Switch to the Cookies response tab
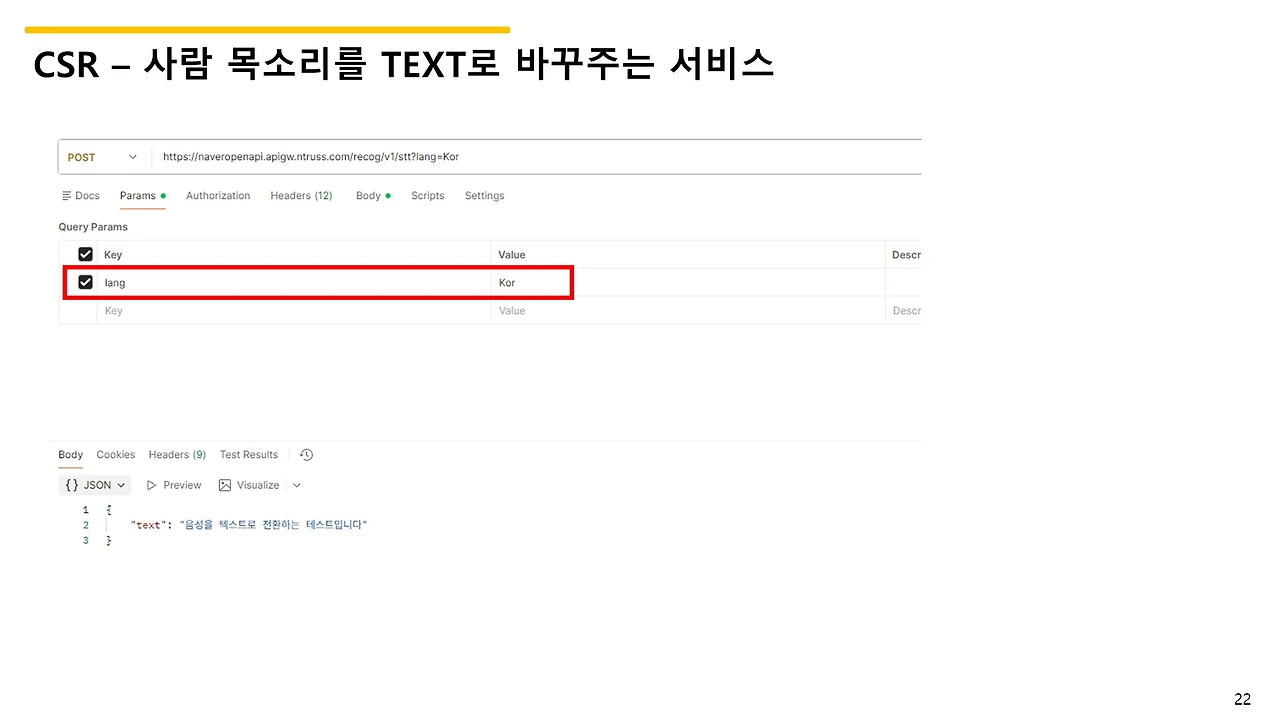Viewport: 1280px width, 720px height. point(115,454)
